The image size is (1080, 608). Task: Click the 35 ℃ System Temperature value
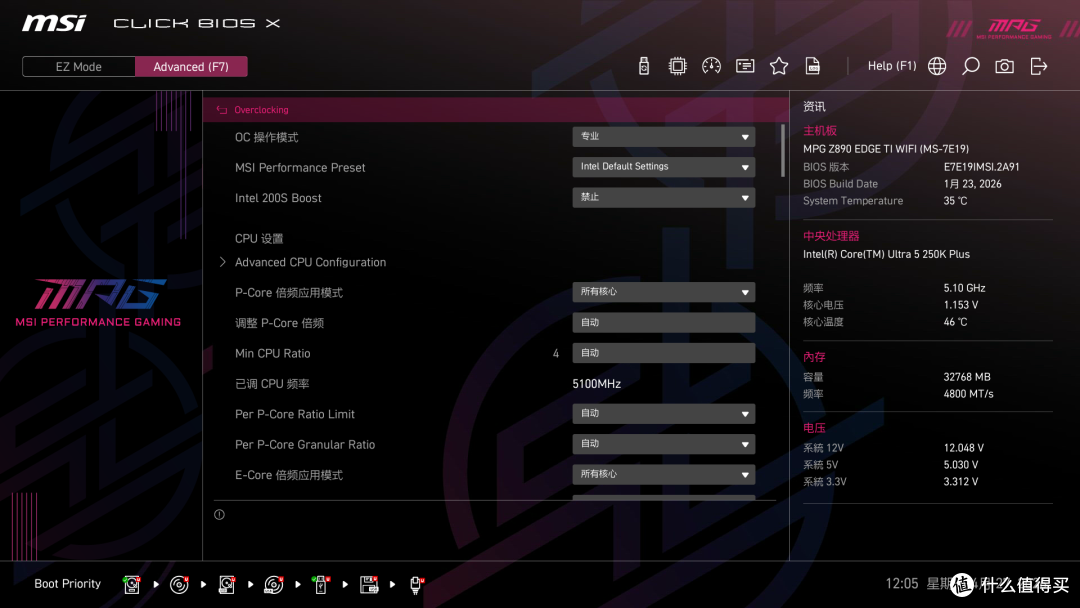[955, 200]
